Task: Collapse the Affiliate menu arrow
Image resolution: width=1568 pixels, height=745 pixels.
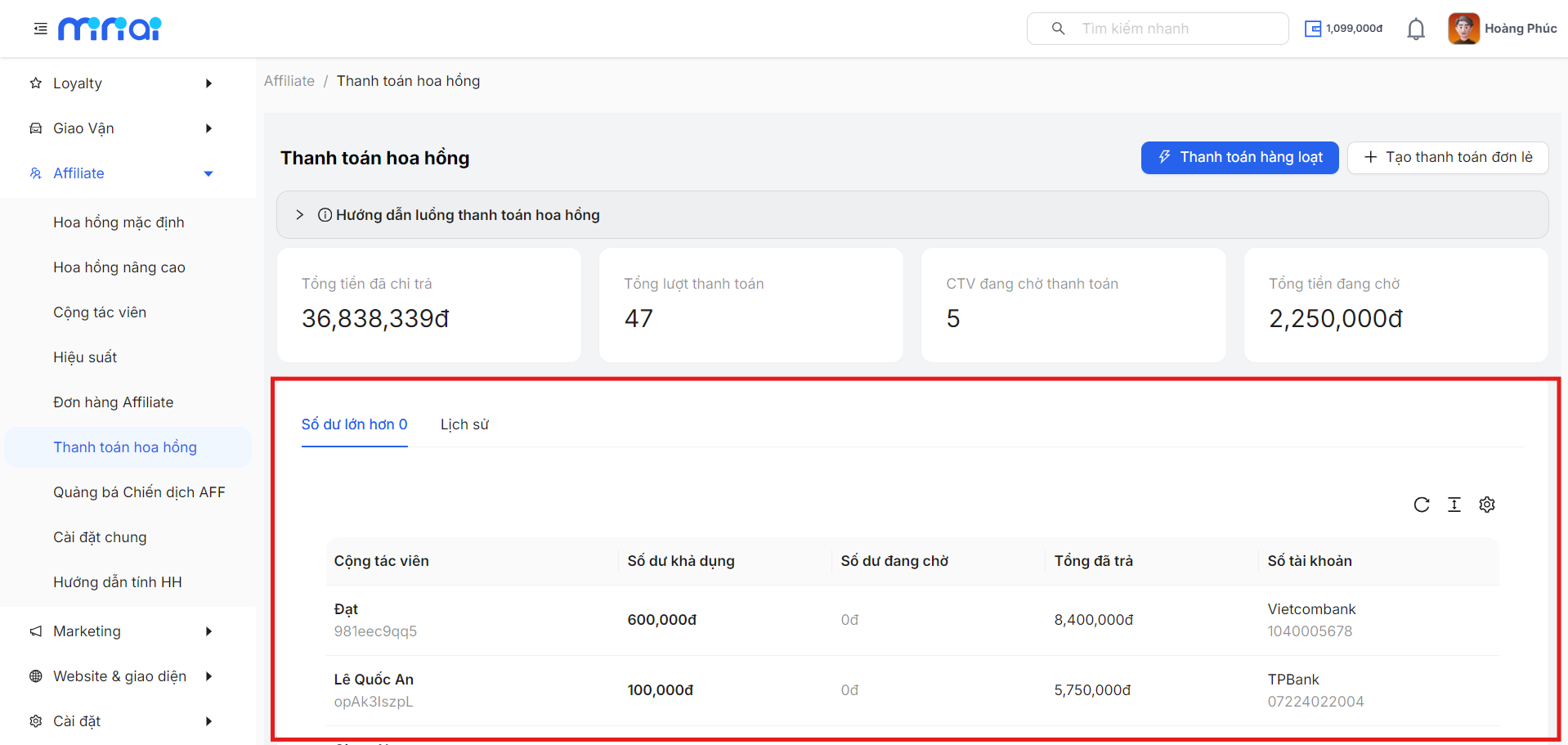Action: [x=208, y=173]
